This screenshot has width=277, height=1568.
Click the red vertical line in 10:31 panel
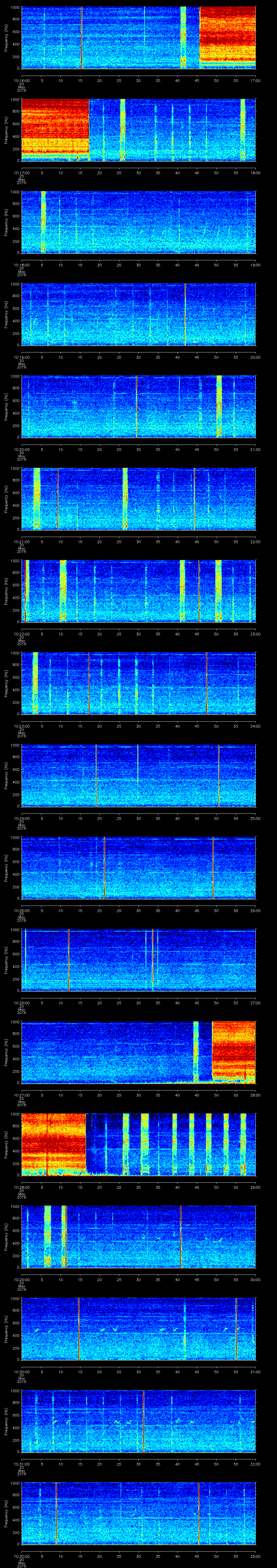click(x=144, y=1421)
